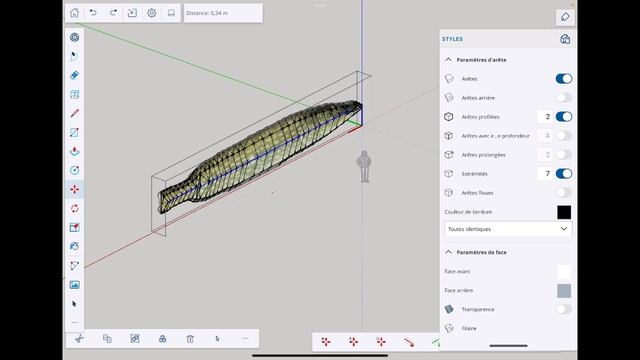
Task: Open the white Face avant color swatch
Action: click(x=564, y=272)
